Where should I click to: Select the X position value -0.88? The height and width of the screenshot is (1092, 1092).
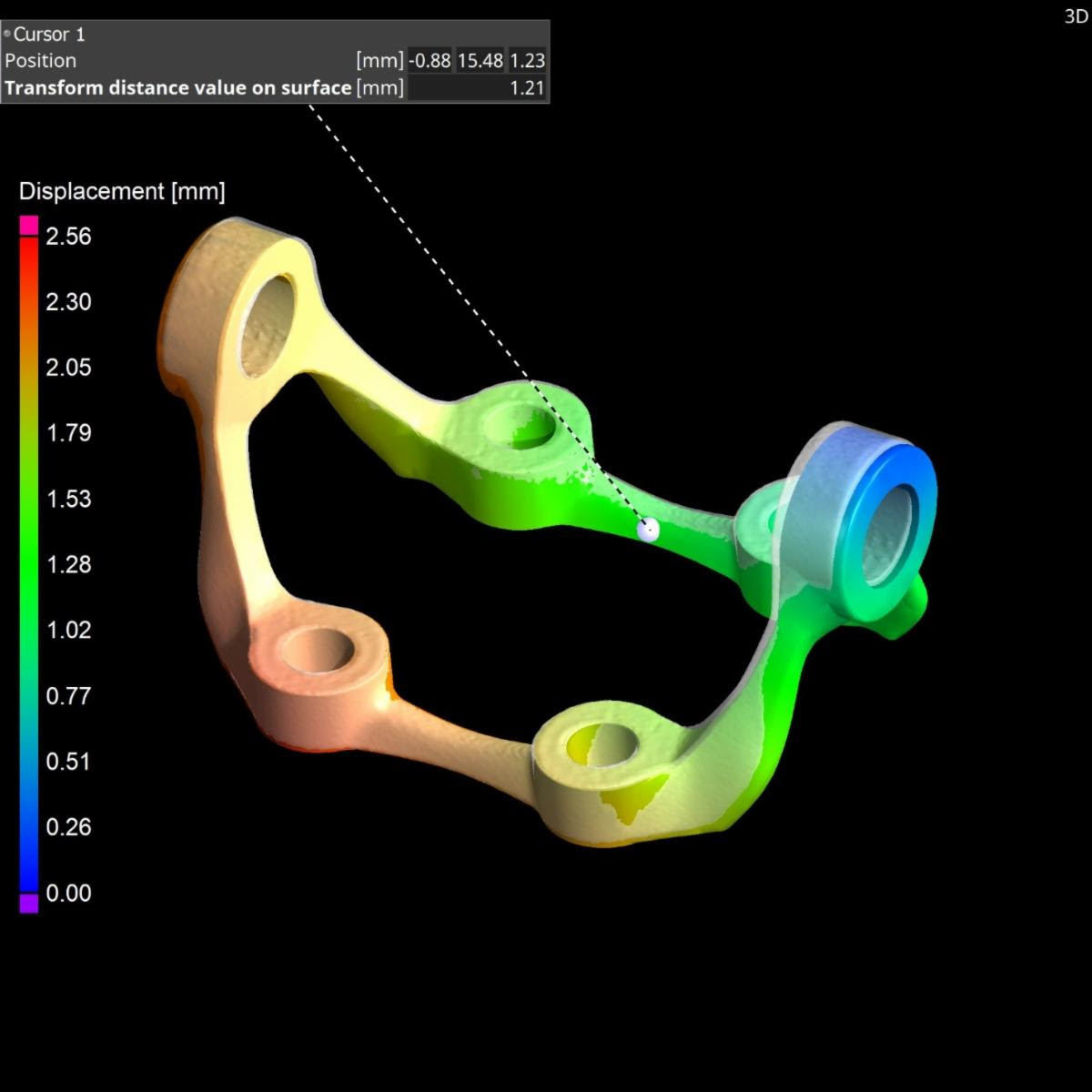[430, 61]
